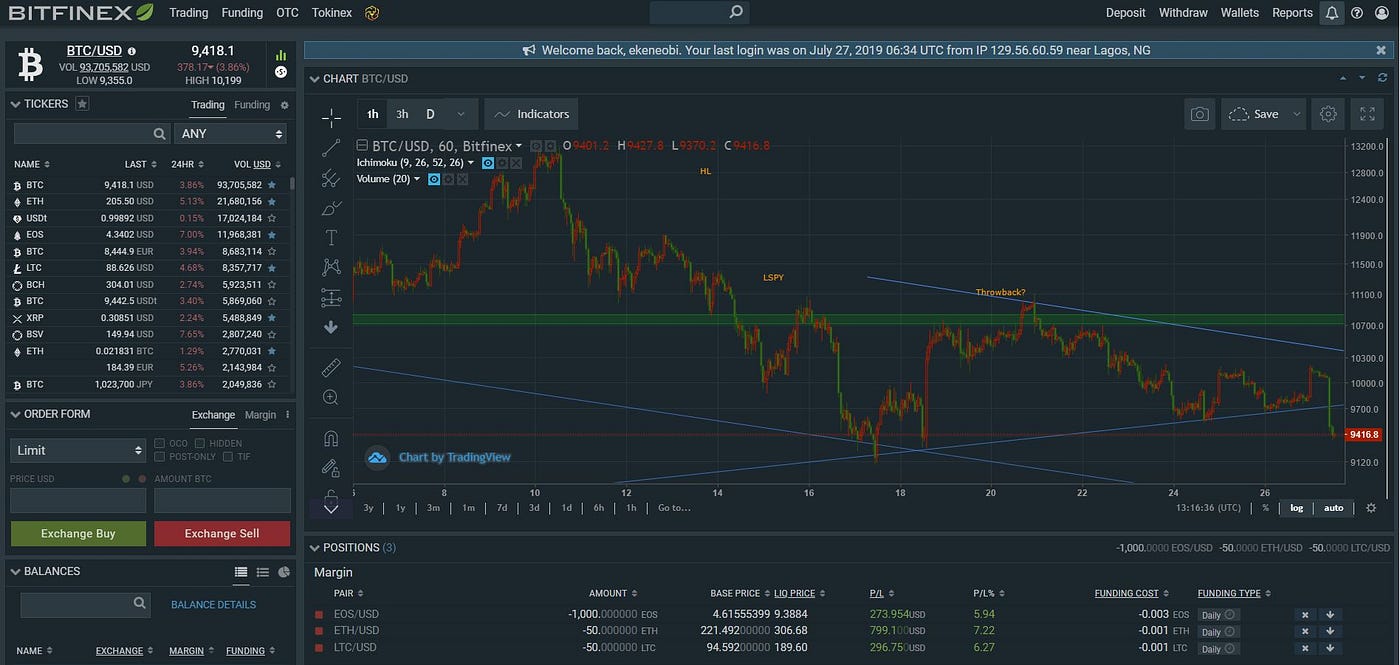Toggle the auto scale button
Image resolution: width=1400 pixels, height=665 pixels.
tap(1334, 508)
